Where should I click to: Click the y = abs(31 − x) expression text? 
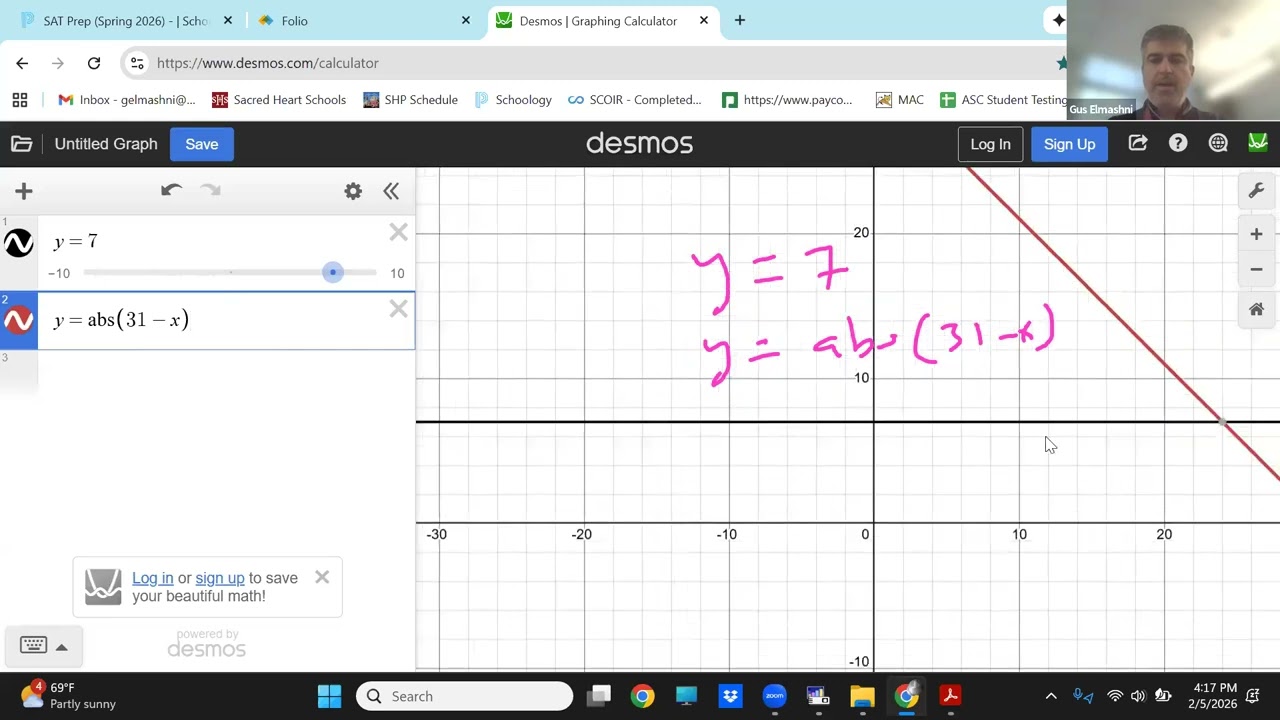(x=121, y=320)
